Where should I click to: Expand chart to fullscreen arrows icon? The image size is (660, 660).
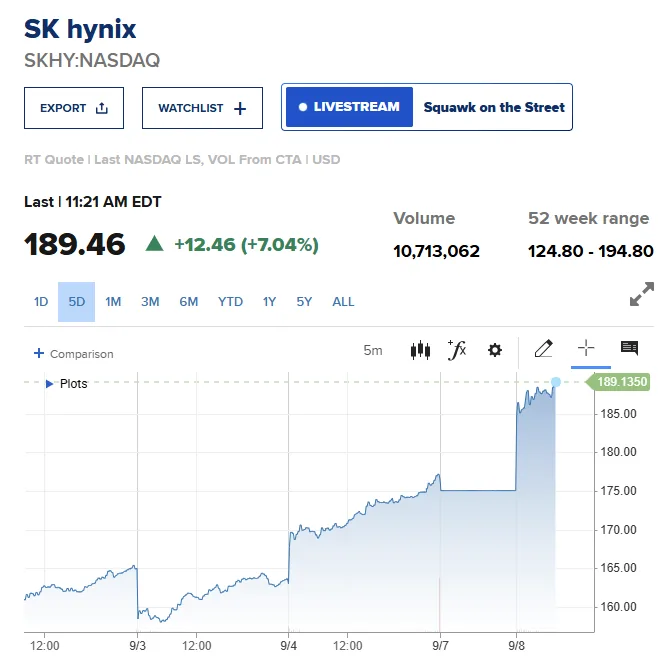pyautogui.click(x=642, y=294)
